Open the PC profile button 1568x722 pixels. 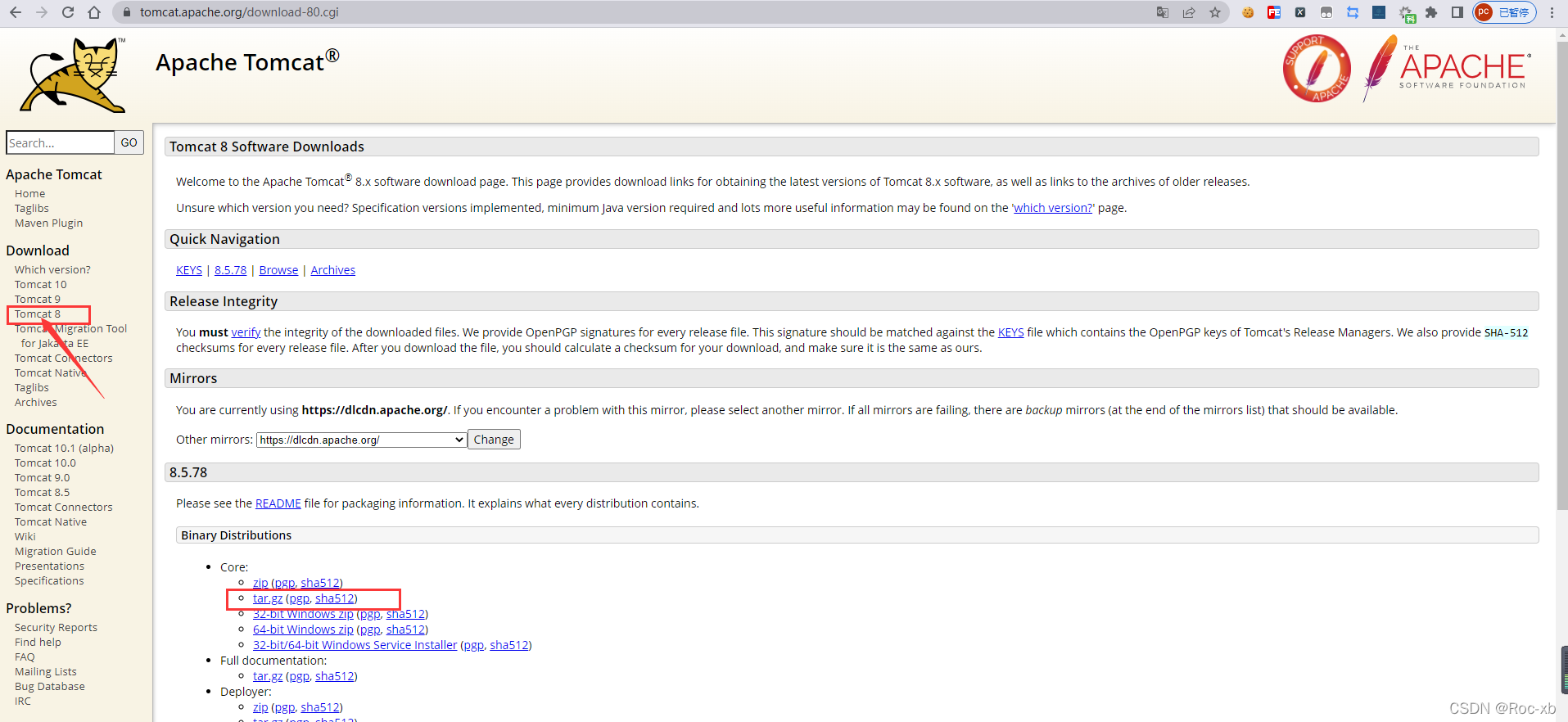[1505, 12]
